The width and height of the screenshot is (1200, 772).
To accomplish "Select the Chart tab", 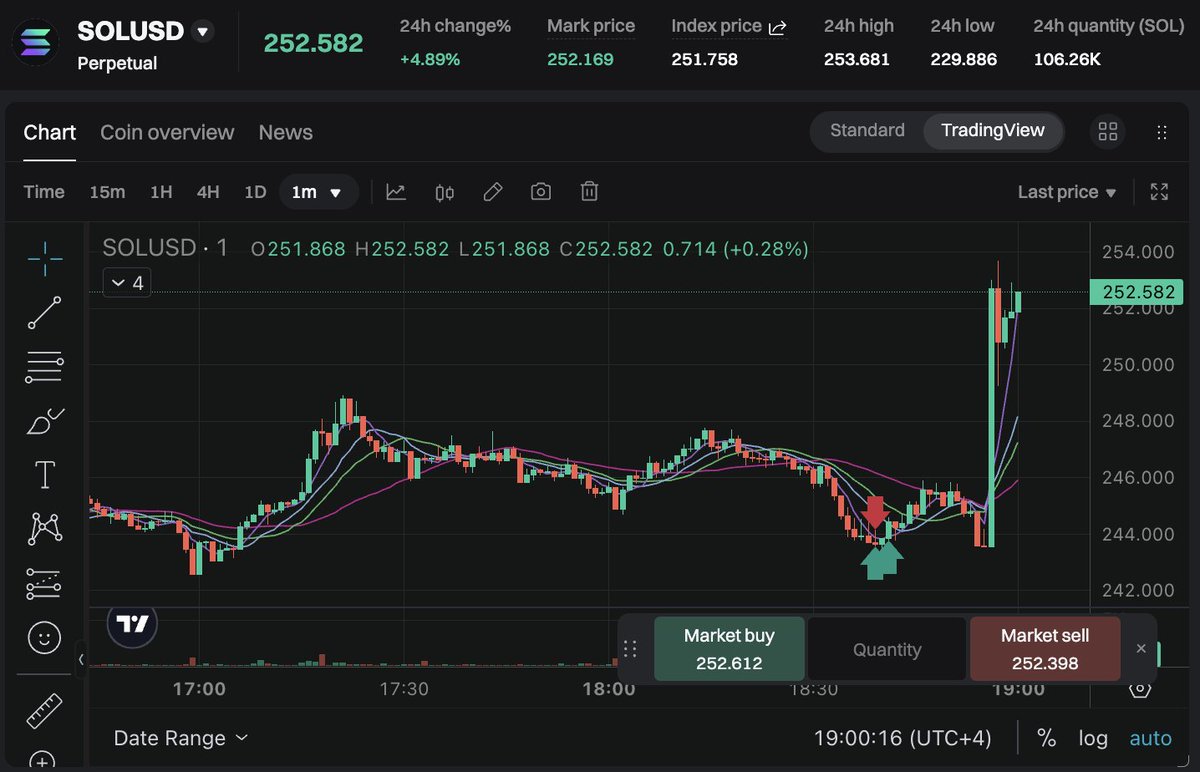I will pos(50,132).
